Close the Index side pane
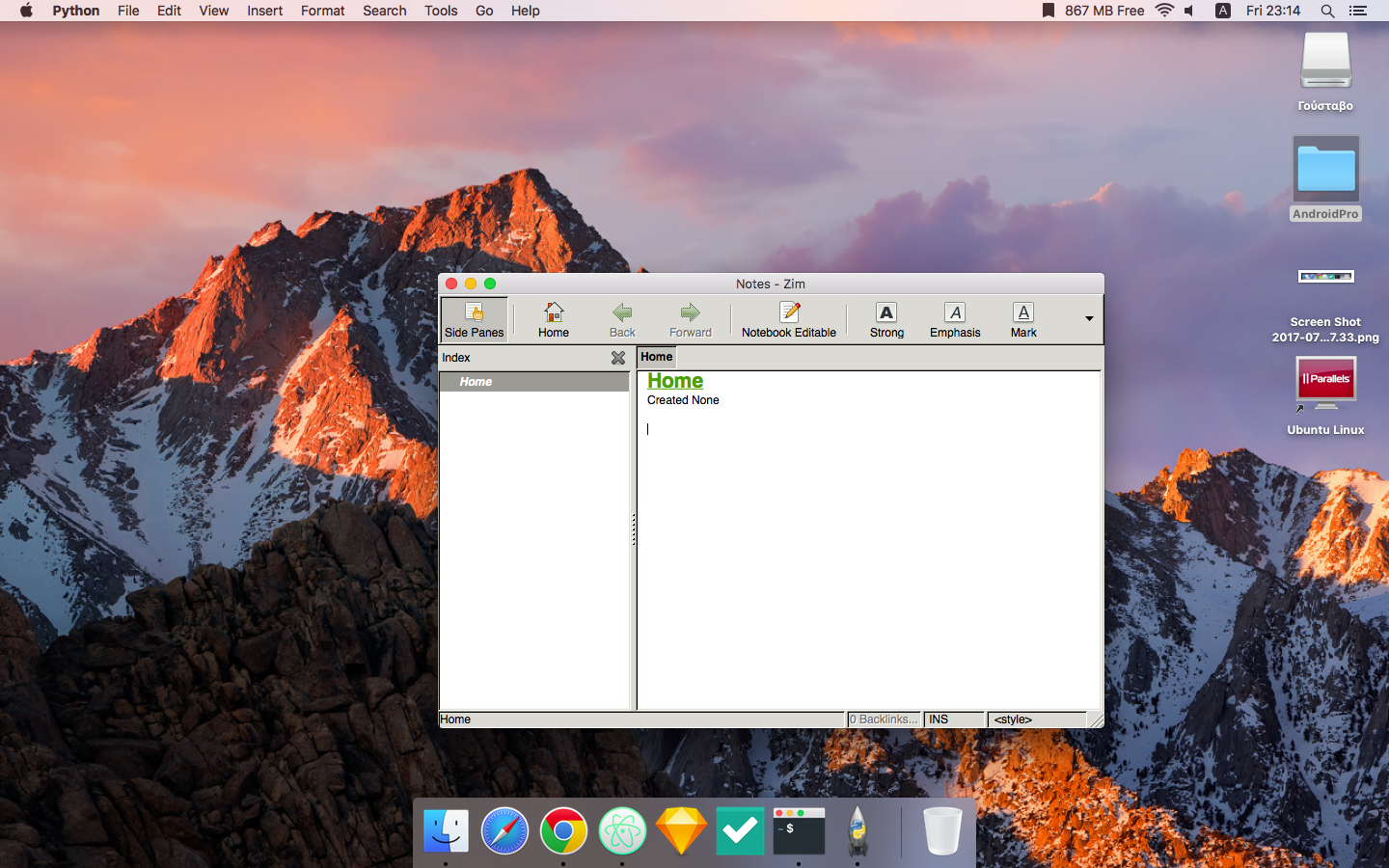This screenshot has width=1389, height=868. [618, 358]
